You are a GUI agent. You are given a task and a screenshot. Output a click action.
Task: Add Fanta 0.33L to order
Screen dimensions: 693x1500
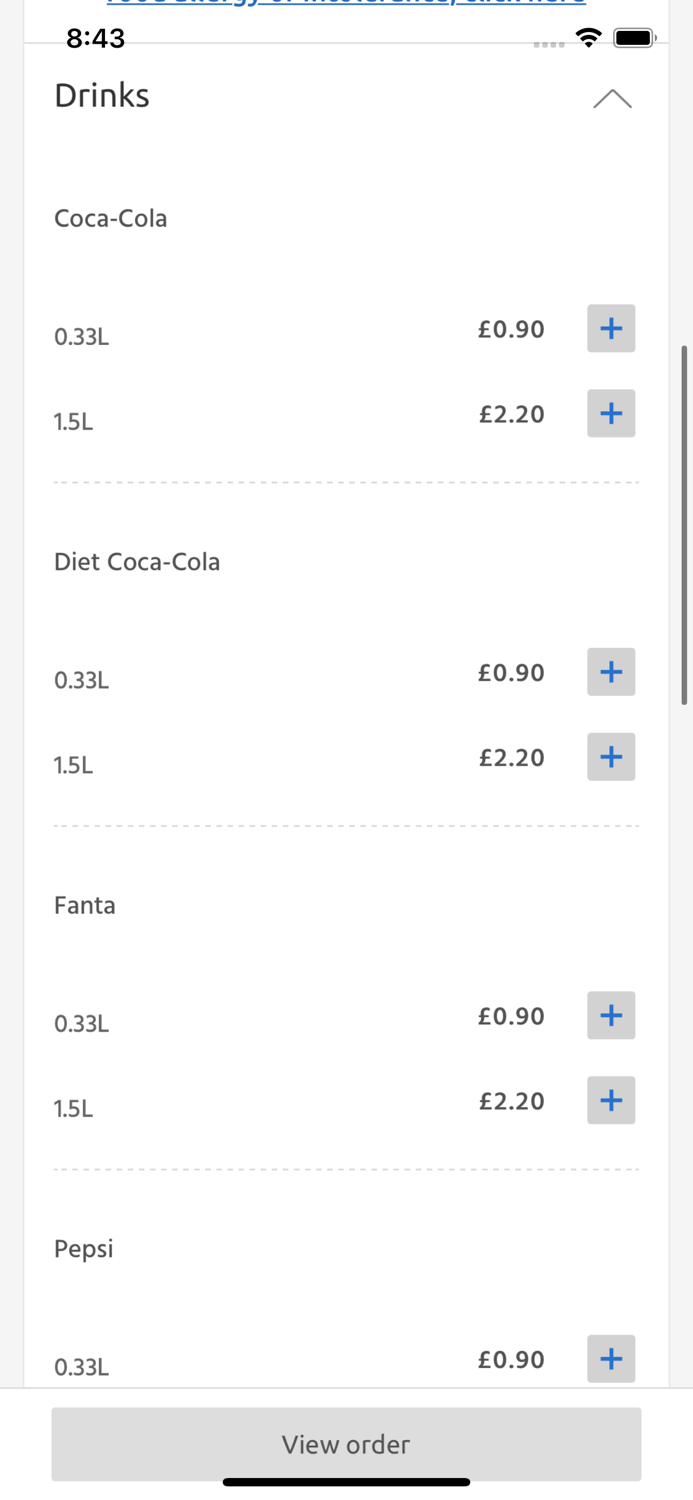coord(611,1016)
